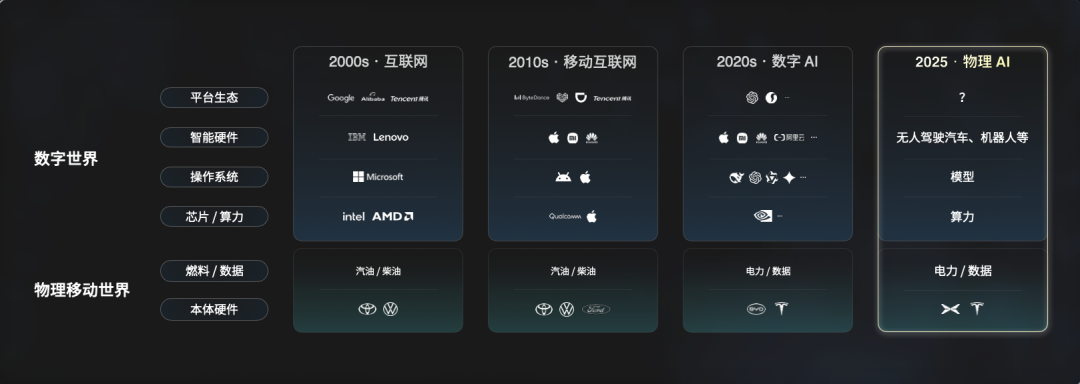This screenshot has width=1080, height=384.
Task: Click 汽油 / 柴油 in the 2010s column
Action: pos(573,271)
